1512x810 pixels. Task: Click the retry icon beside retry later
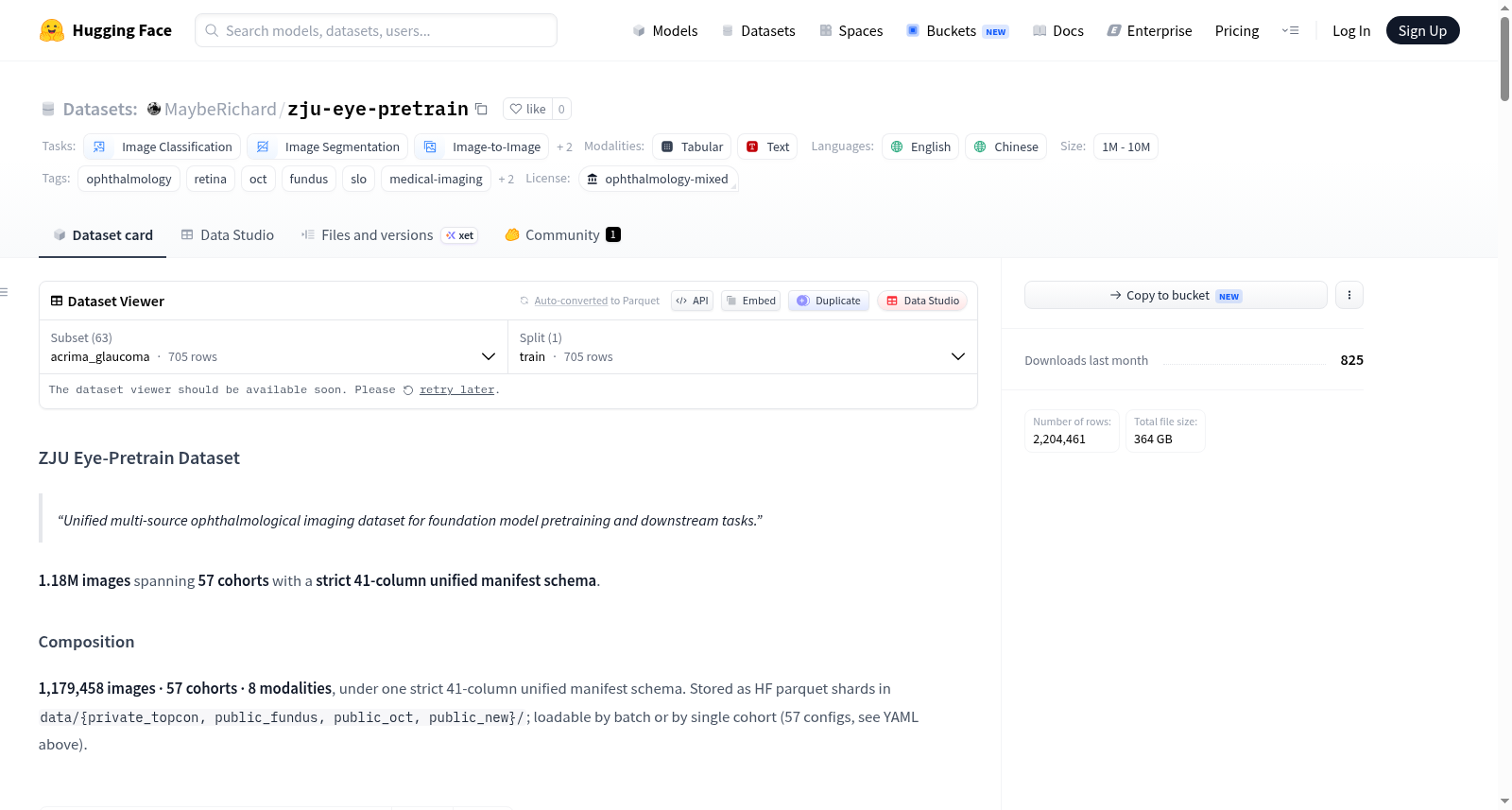408,390
